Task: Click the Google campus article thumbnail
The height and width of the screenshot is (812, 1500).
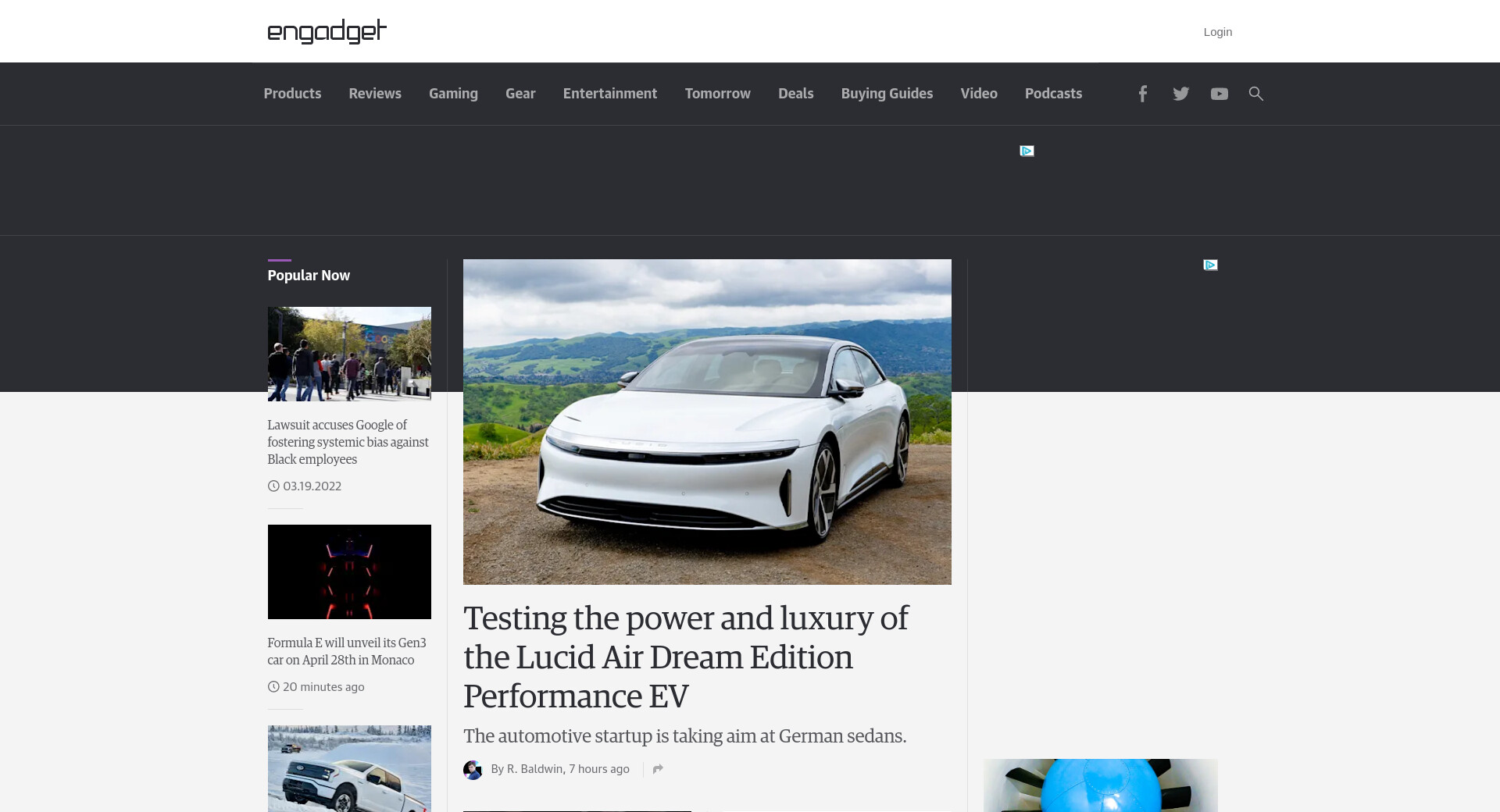Action: pyautogui.click(x=349, y=354)
